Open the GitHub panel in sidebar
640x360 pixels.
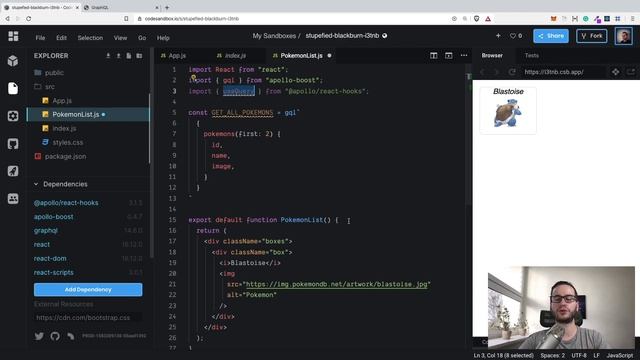coord(13,144)
